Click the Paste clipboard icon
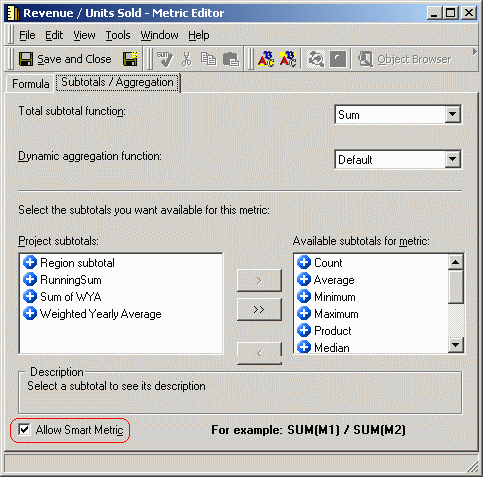This screenshot has width=483, height=477. coord(231,59)
